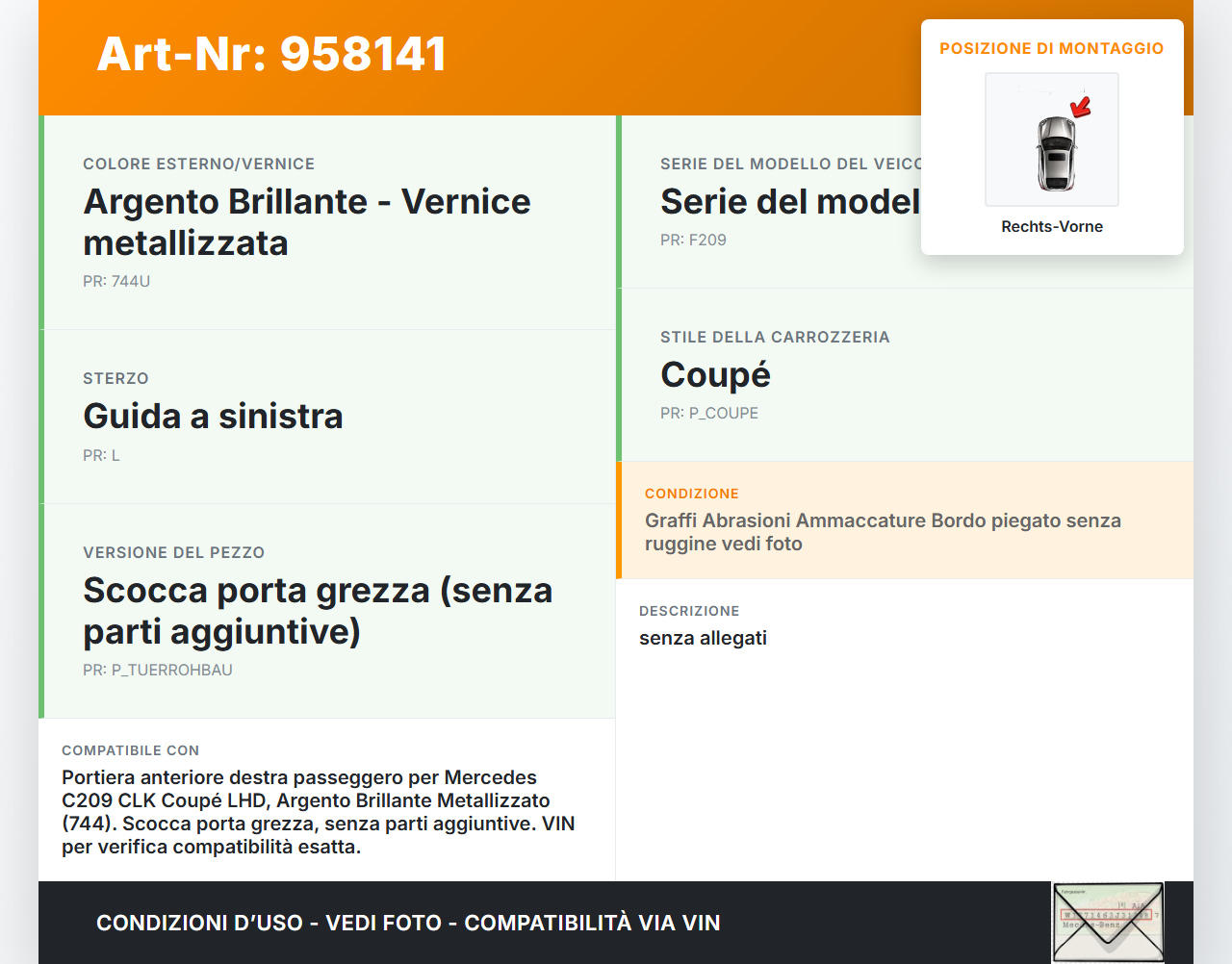This screenshot has width=1232, height=964.
Task: Click the PR: 744U code link
Action: click(x=116, y=281)
